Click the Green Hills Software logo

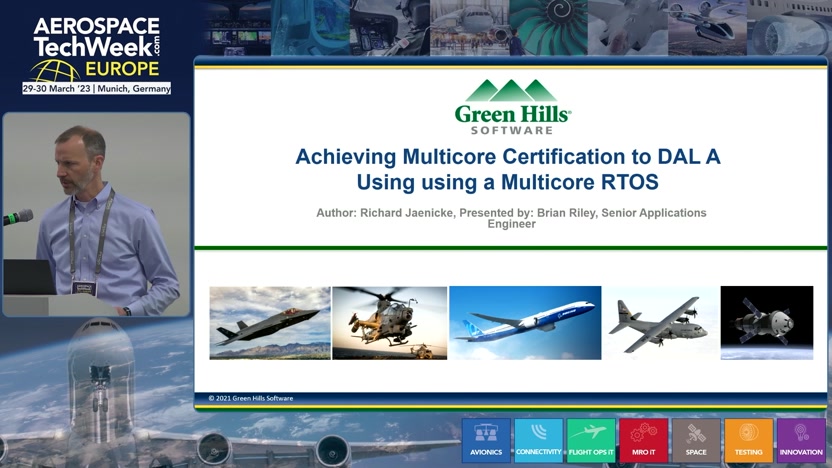[x=513, y=107]
